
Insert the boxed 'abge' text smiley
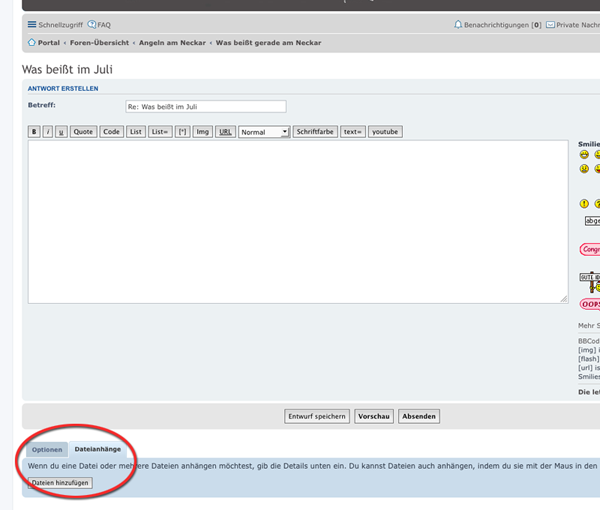(x=592, y=221)
